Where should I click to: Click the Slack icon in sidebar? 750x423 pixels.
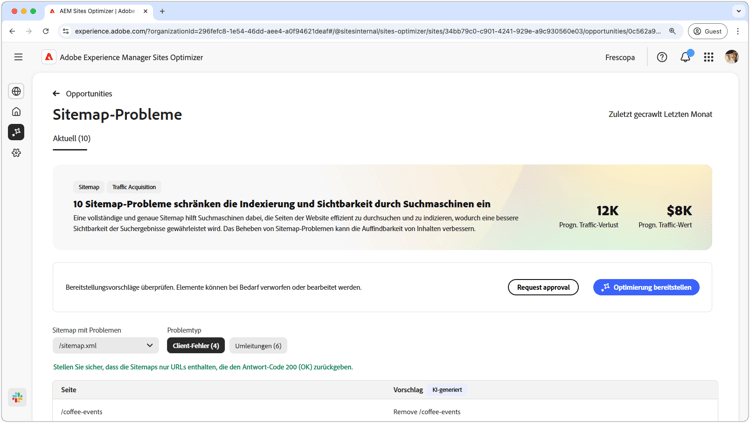(x=17, y=397)
